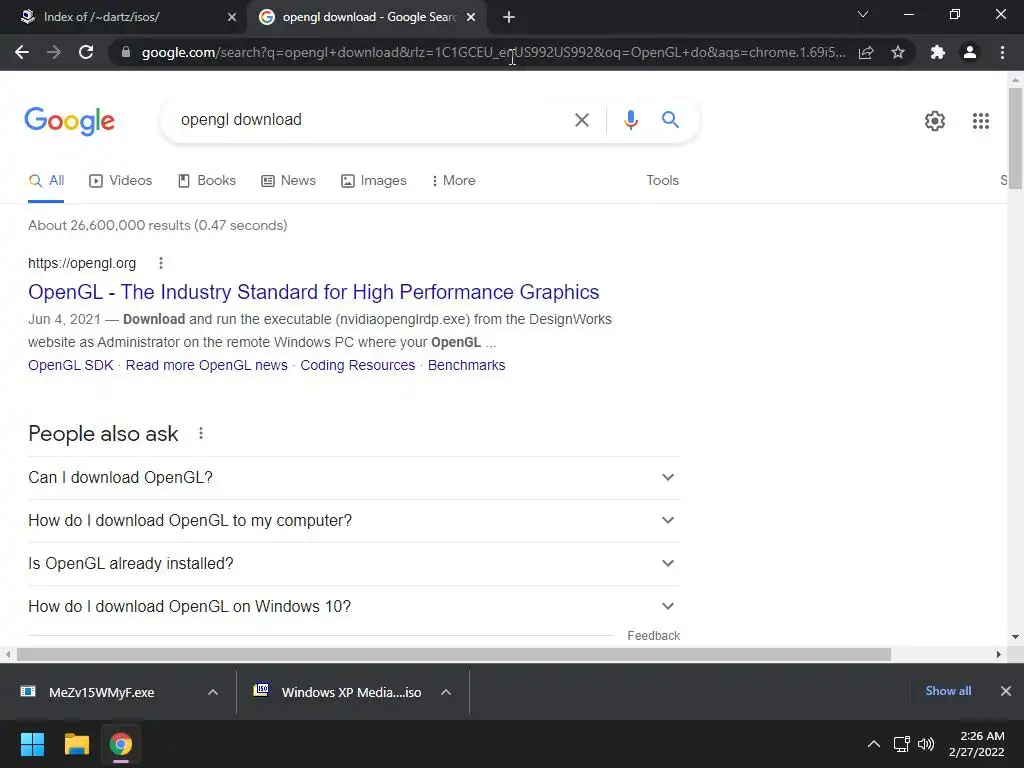Open options chevron for Windows XP Media iso
The width and height of the screenshot is (1024, 768).
[446, 692]
